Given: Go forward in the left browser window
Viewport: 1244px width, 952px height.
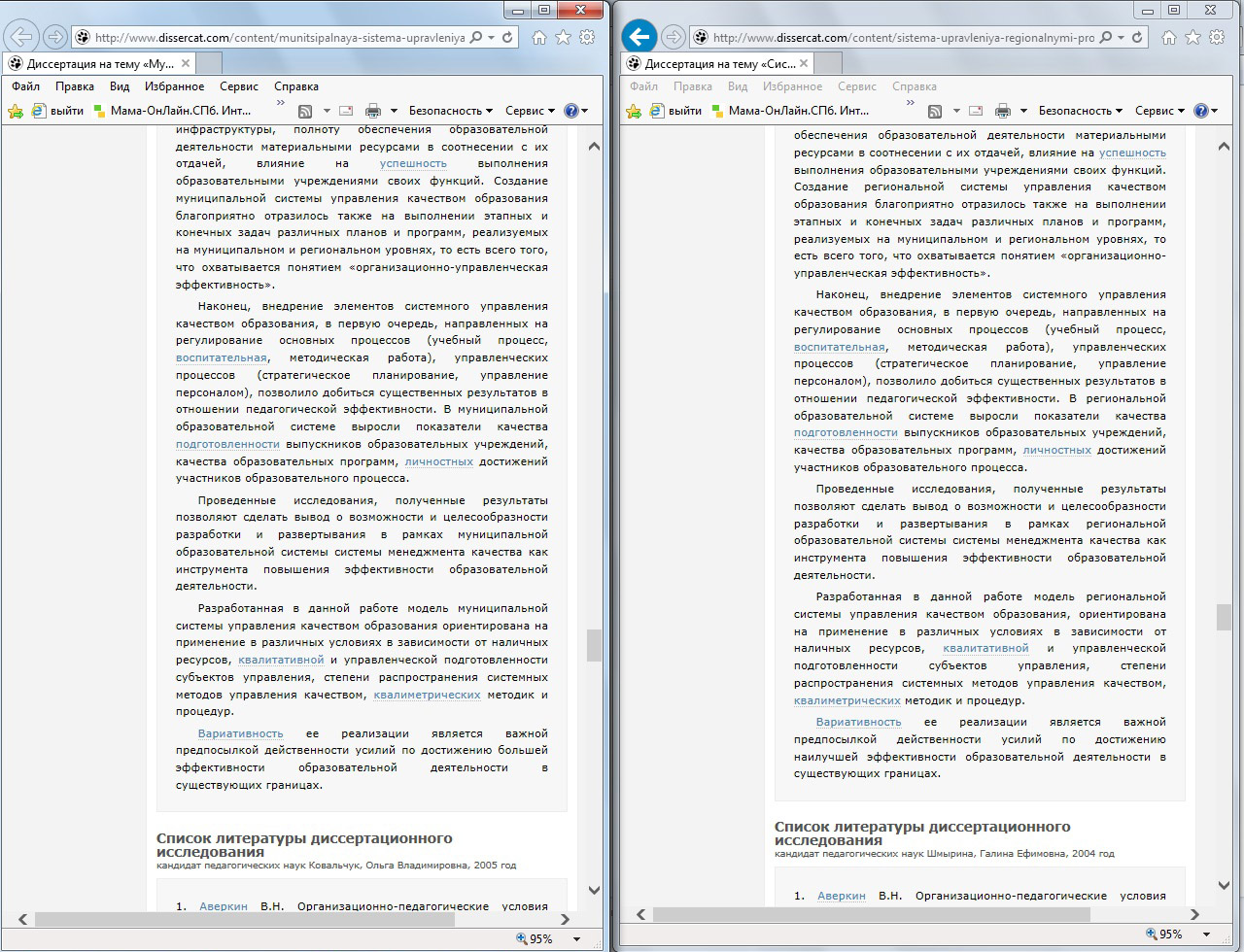Looking at the screenshot, I should 55,38.
